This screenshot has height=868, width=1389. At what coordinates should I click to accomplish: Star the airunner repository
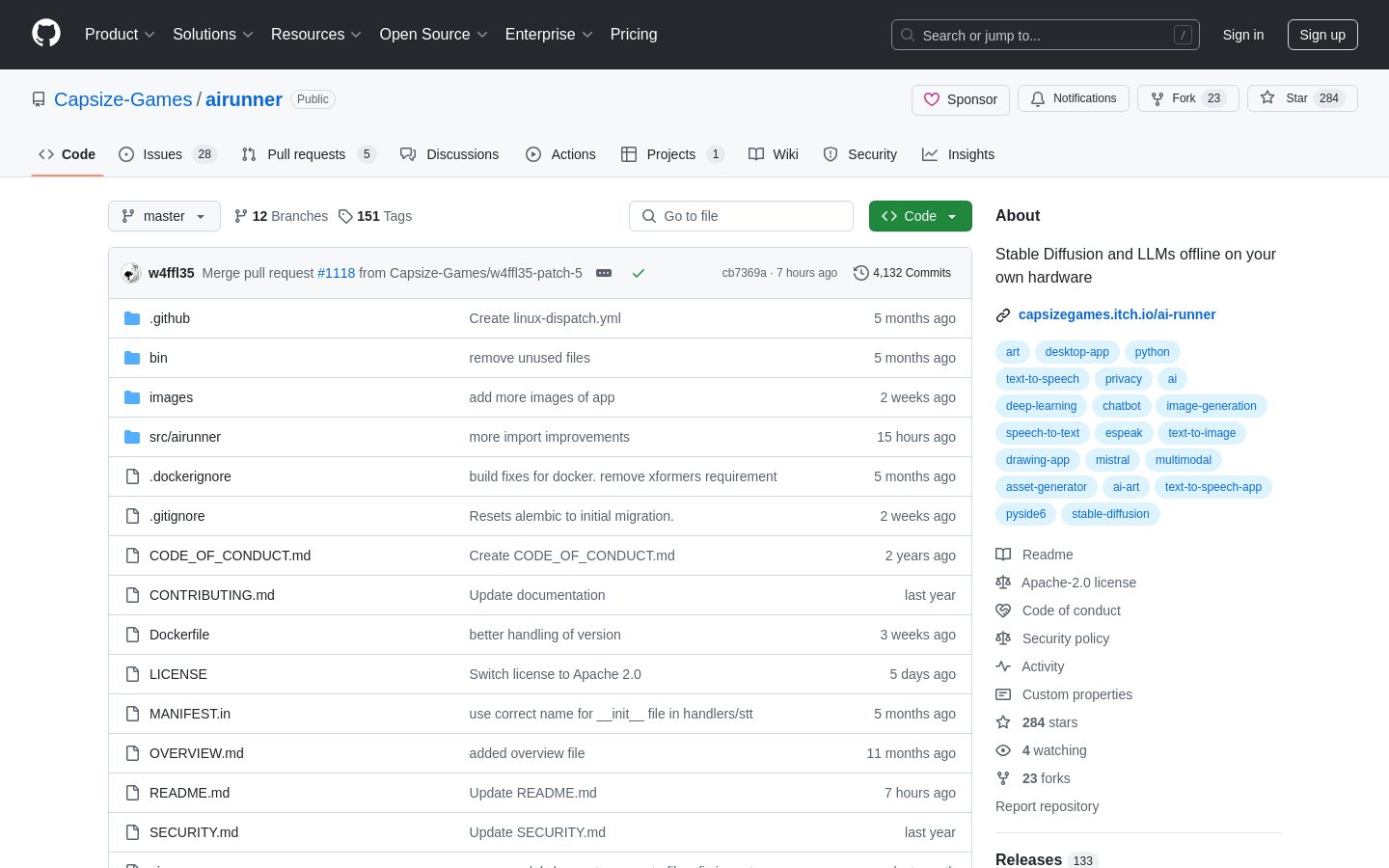coord(1302,98)
